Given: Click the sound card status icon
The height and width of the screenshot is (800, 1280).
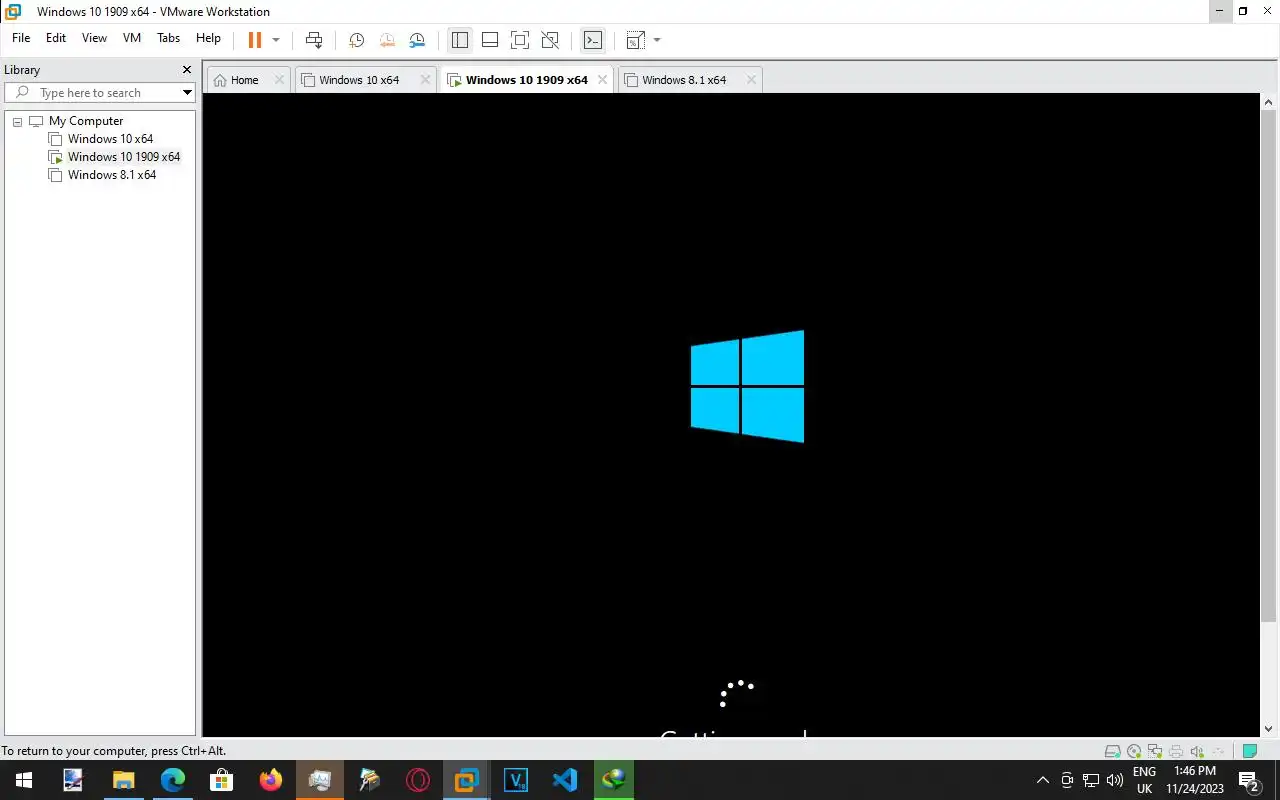Looking at the screenshot, I should [1197, 751].
